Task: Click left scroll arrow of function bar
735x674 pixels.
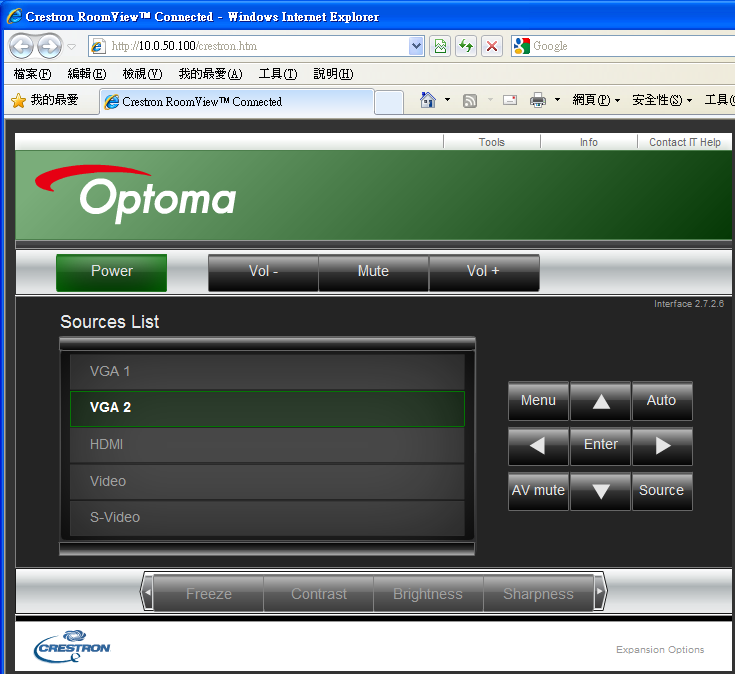Action: 147,592
